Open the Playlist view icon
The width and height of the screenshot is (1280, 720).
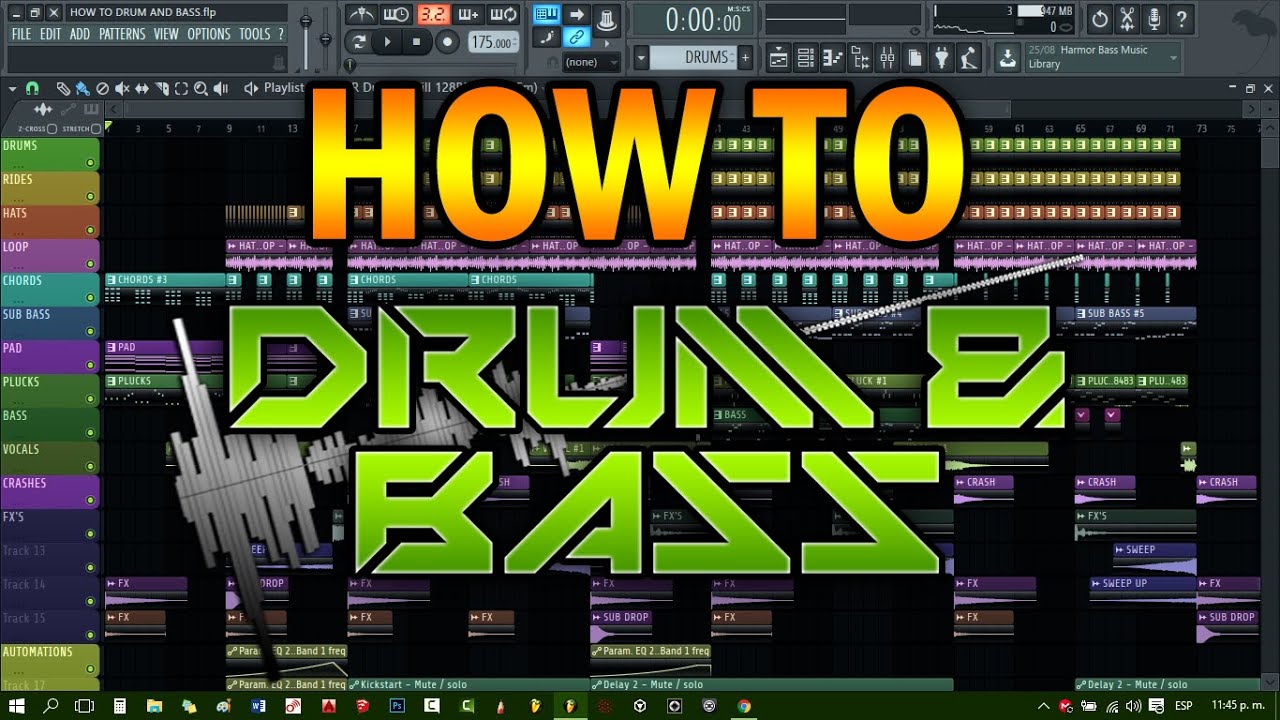tap(777, 58)
